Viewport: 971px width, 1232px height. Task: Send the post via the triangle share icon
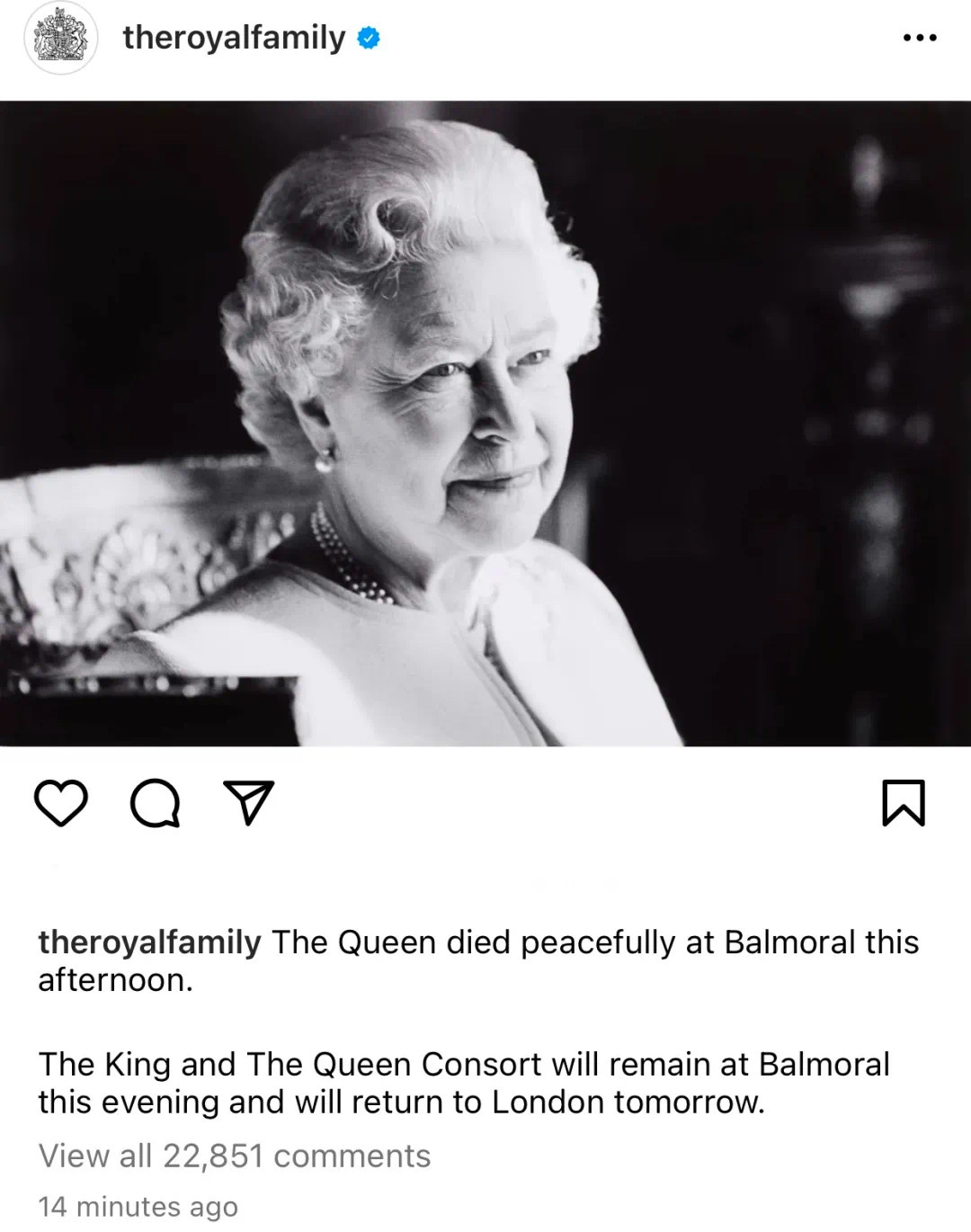point(248,802)
